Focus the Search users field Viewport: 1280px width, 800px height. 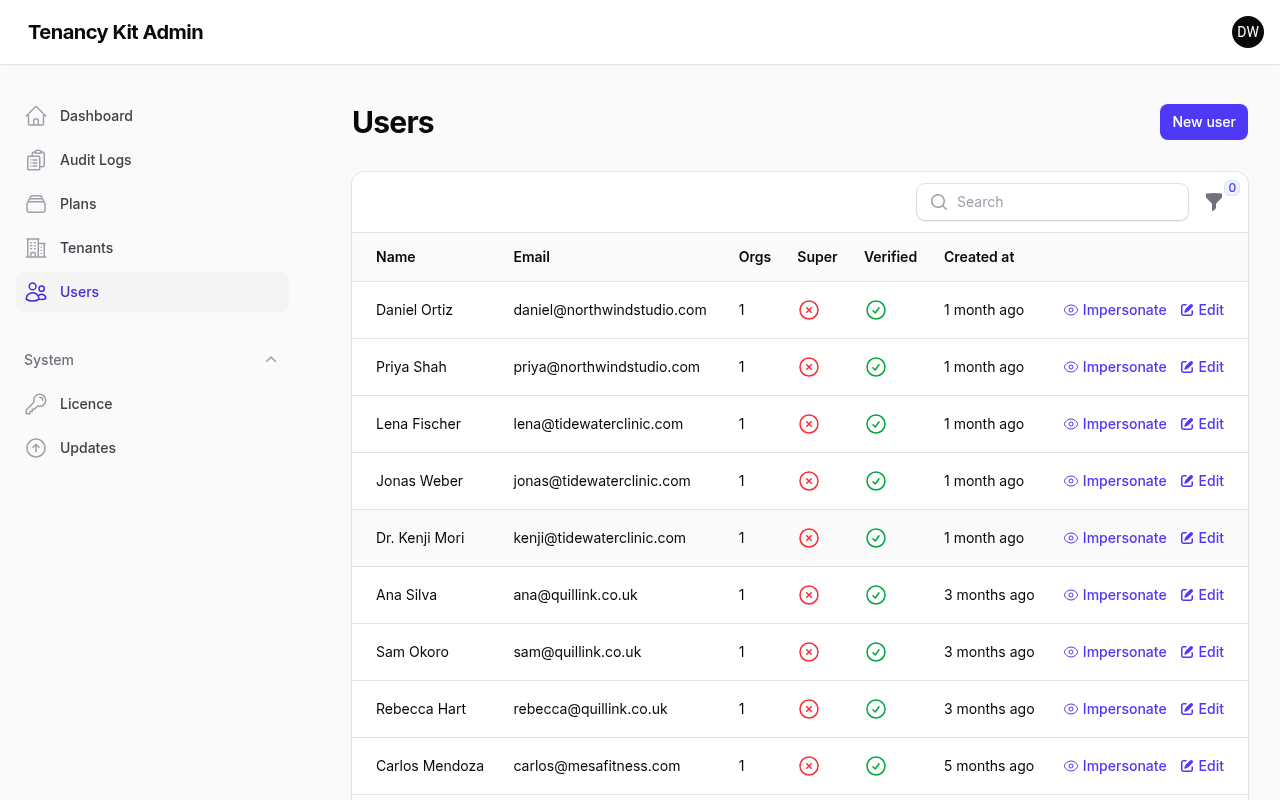(1052, 202)
